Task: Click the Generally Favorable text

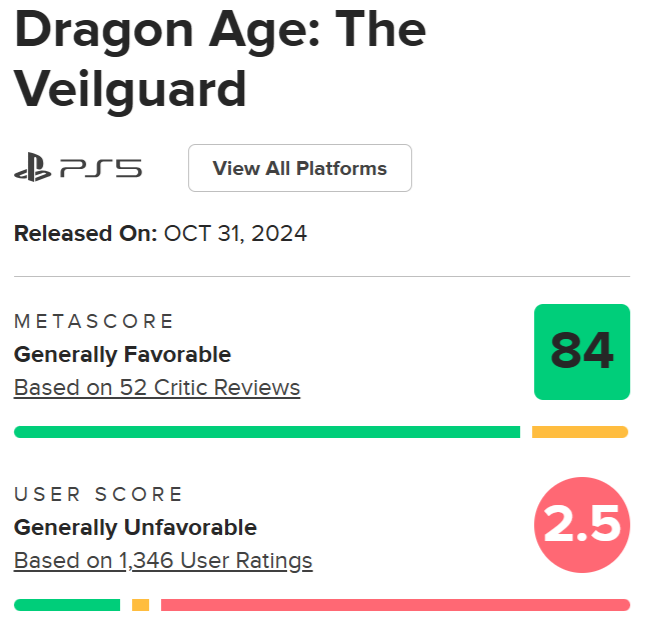Action: (122, 354)
